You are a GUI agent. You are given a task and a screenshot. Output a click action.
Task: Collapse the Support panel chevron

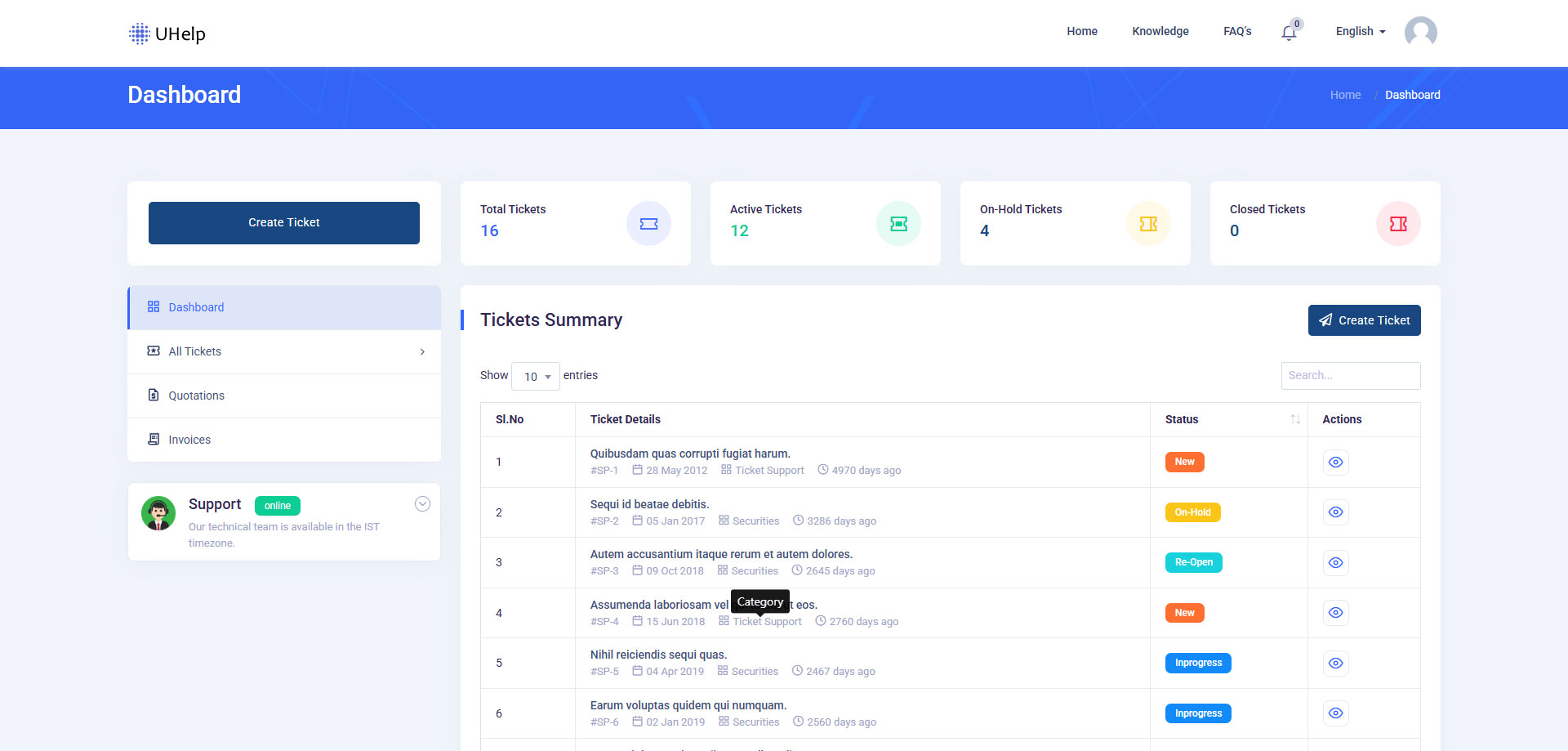(422, 504)
